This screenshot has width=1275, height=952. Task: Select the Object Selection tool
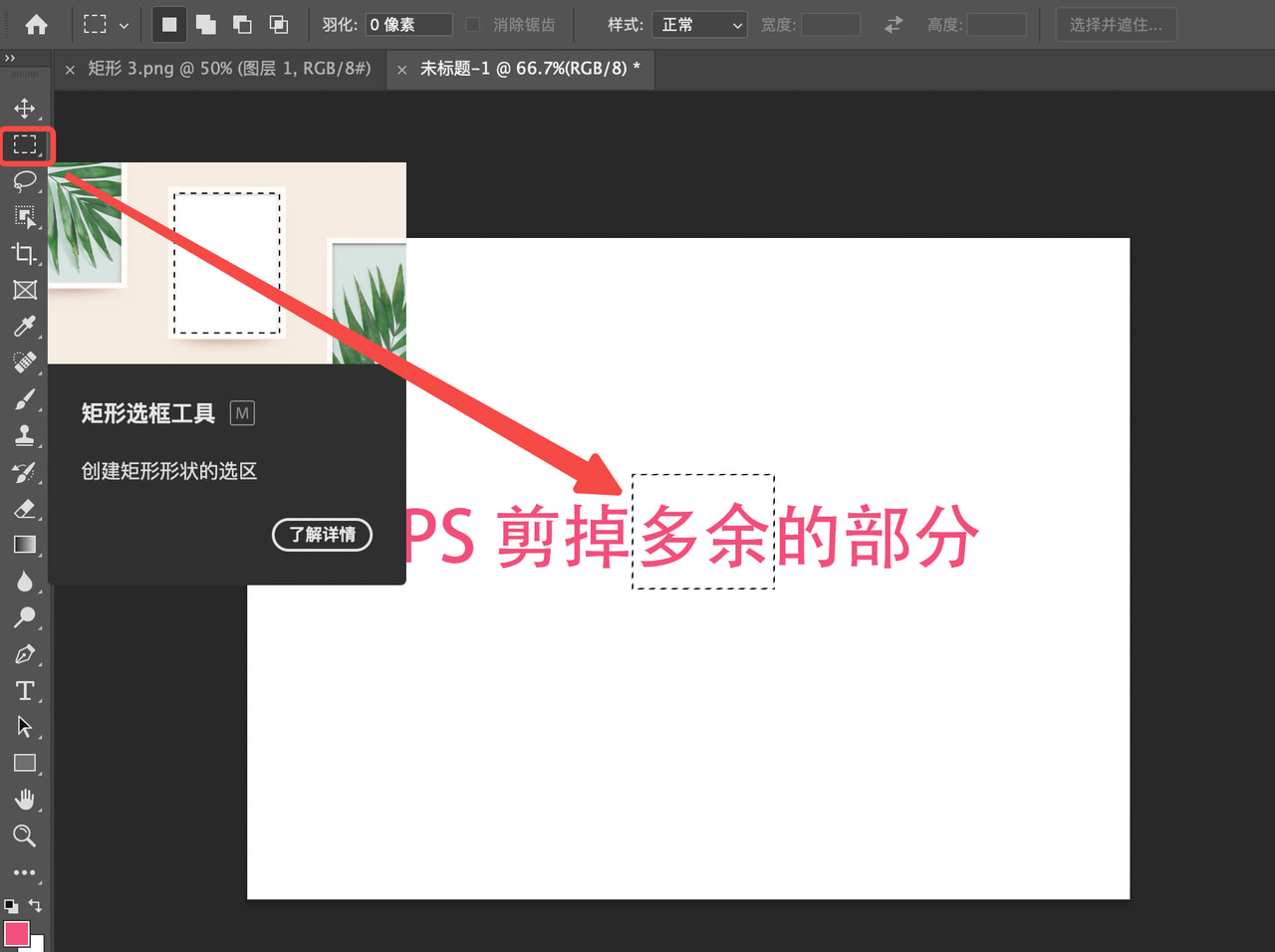[x=25, y=217]
